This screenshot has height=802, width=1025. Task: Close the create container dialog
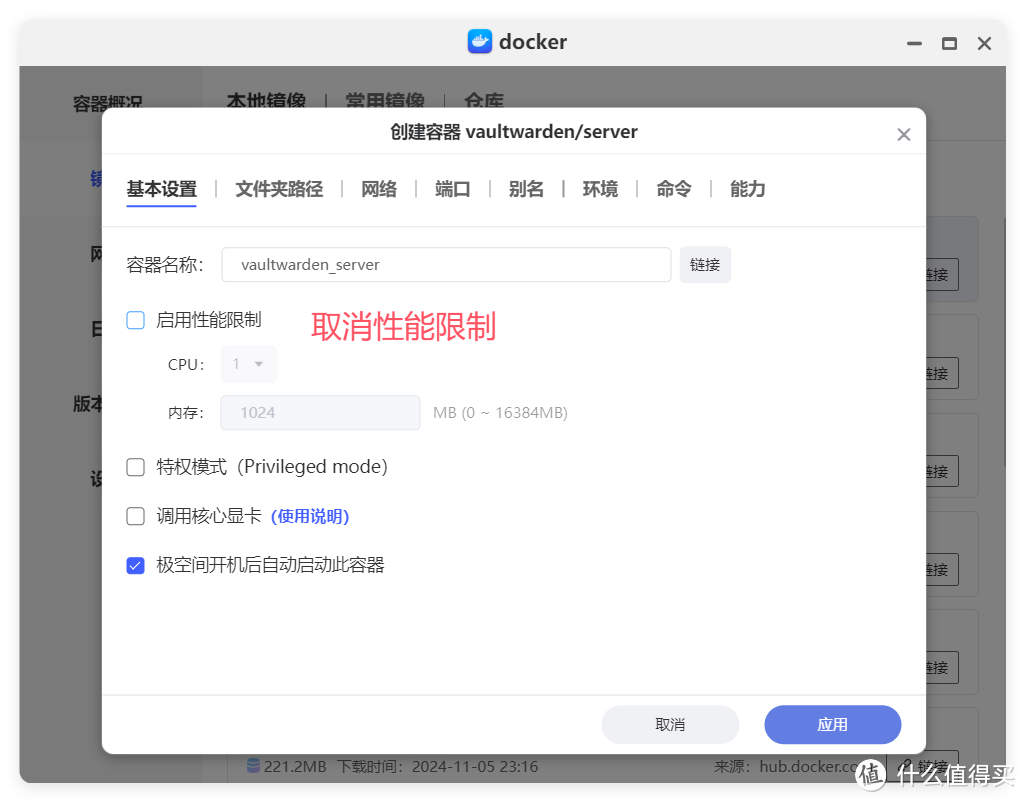[903, 134]
